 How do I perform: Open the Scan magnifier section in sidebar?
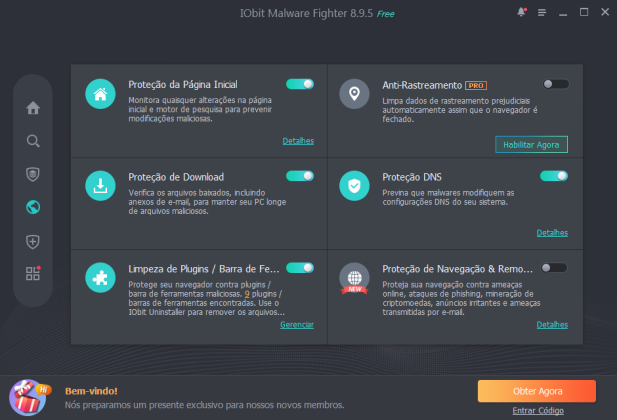[33, 141]
